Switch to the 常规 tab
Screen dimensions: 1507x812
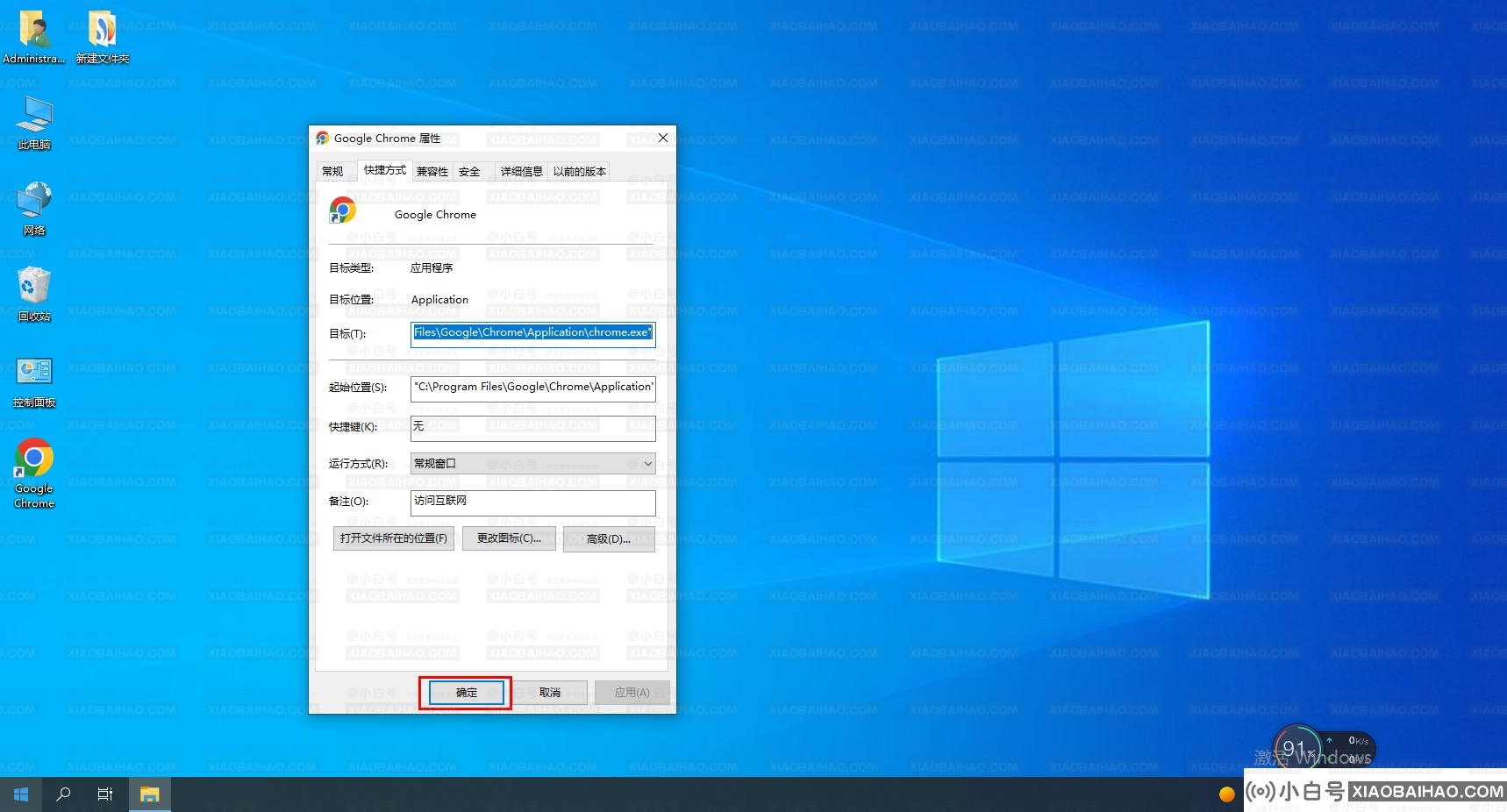tap(332, 172)
